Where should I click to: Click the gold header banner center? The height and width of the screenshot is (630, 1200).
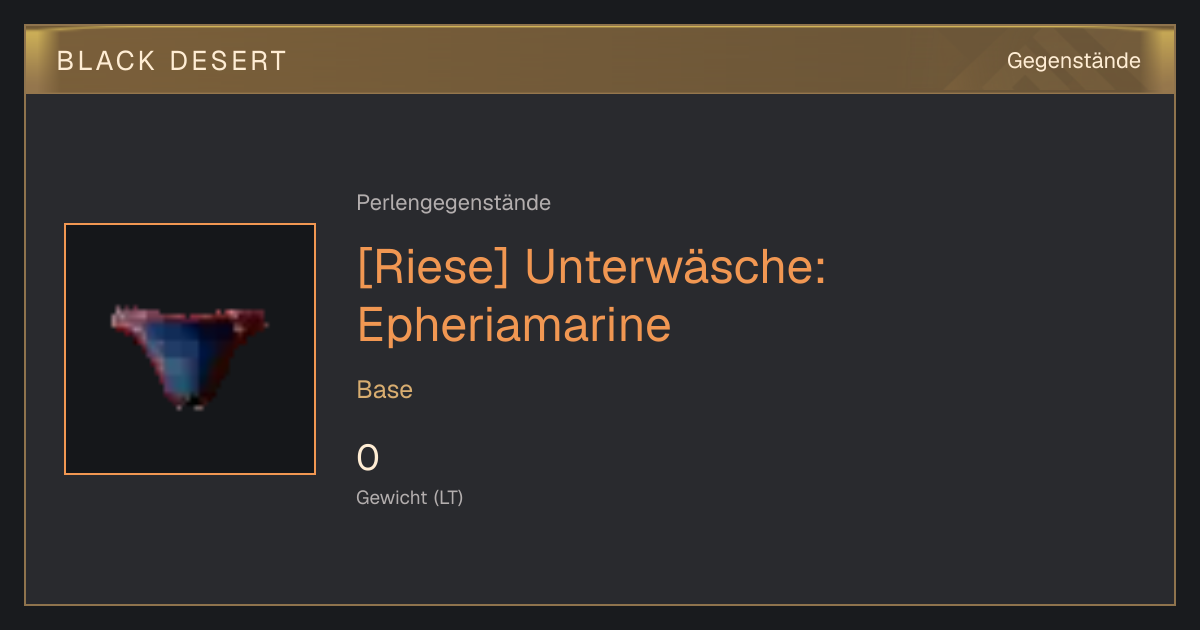tap(600, 60)
